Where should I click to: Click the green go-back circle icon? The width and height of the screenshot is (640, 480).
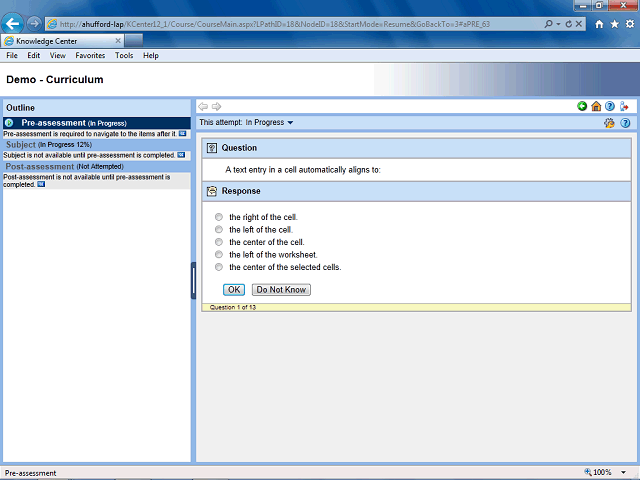tap(582, 106)
